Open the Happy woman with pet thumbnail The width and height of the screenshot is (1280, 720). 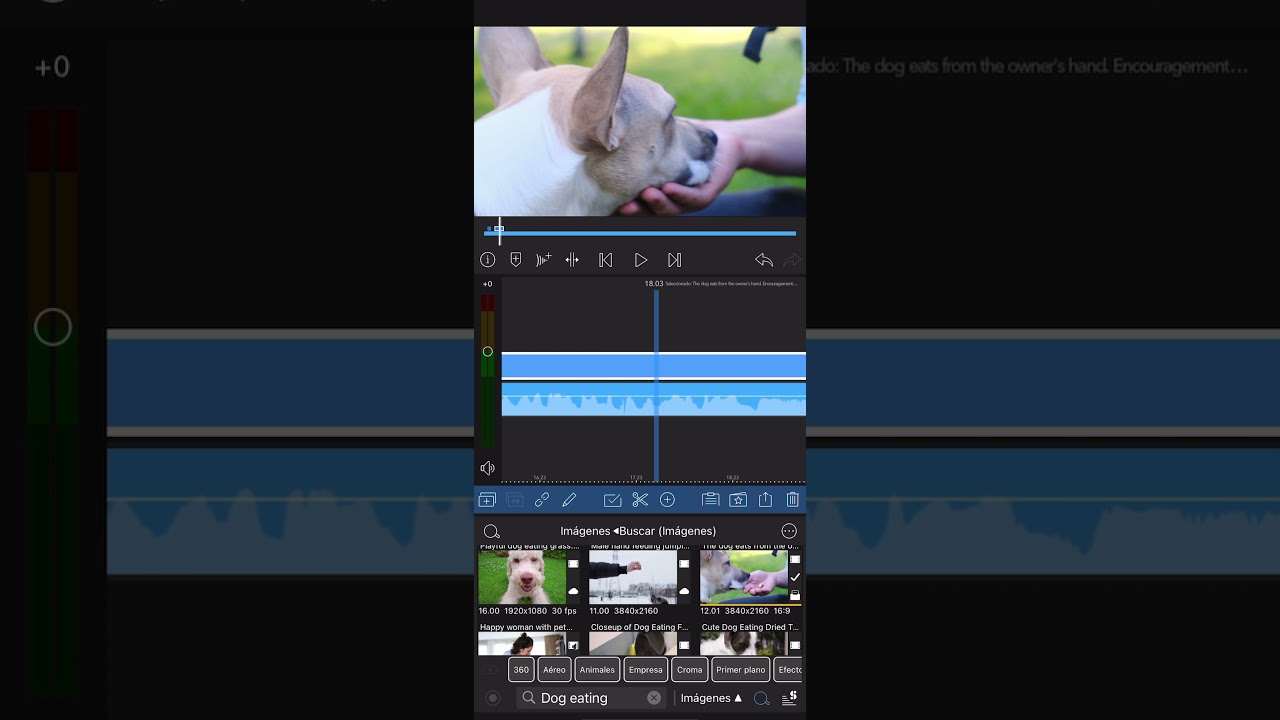click(x=522, y=644)
